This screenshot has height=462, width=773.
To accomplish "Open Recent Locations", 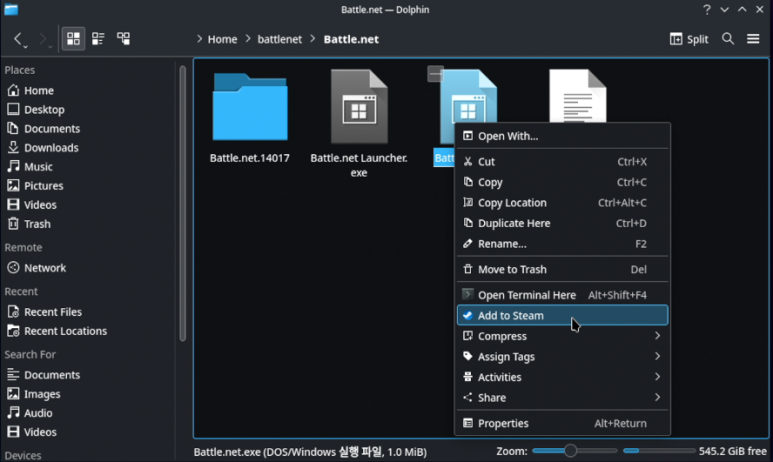I will click(x=89, y=331).
